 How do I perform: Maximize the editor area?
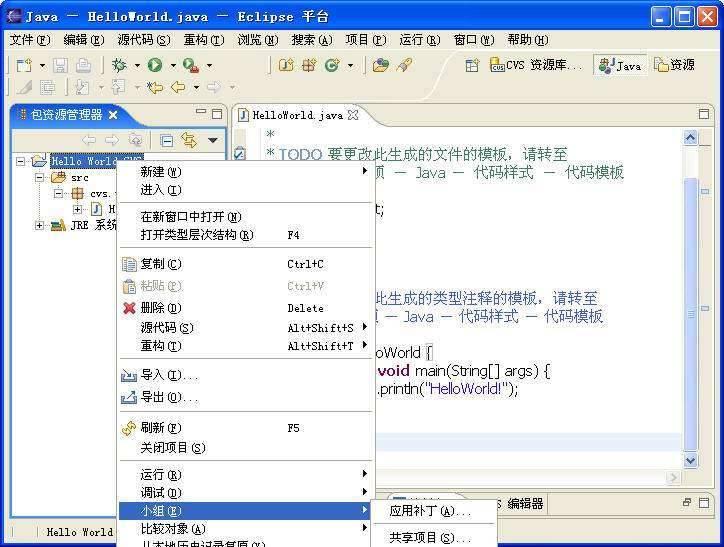704,114
